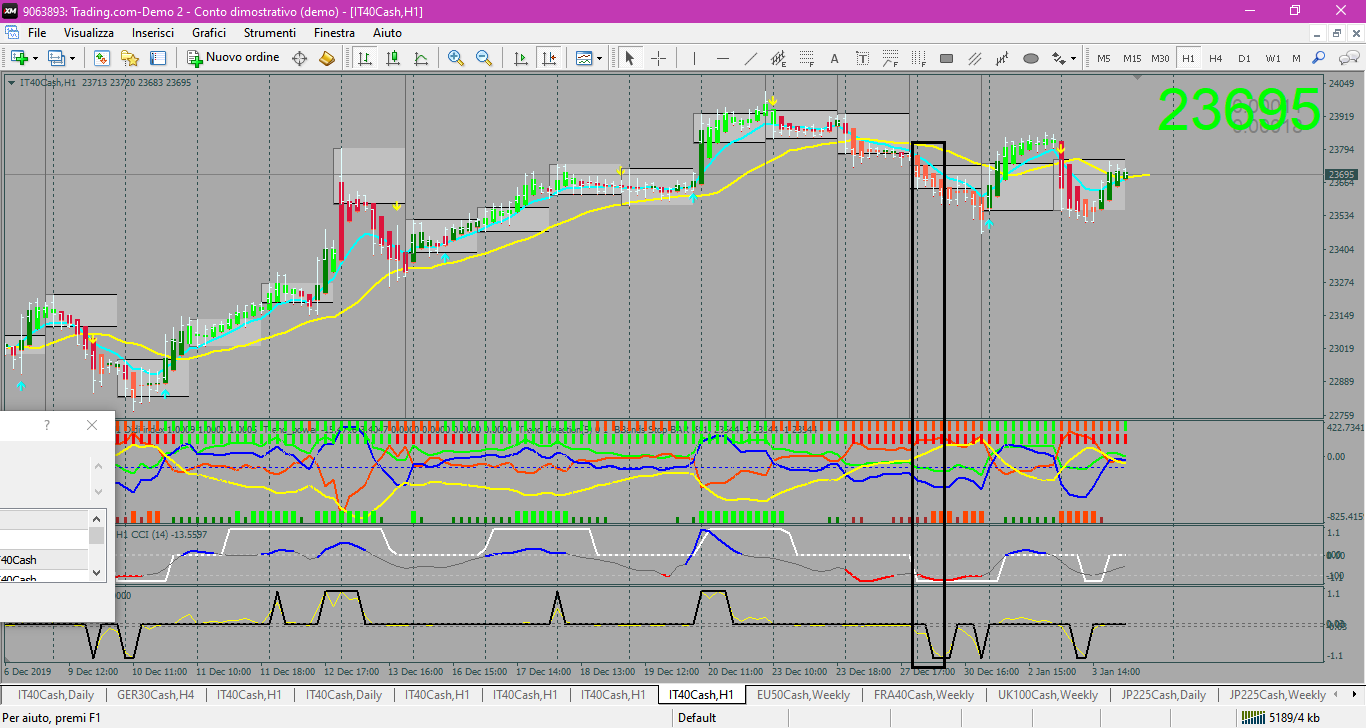Expand the profiles dropdown arrow

point(72,58)
